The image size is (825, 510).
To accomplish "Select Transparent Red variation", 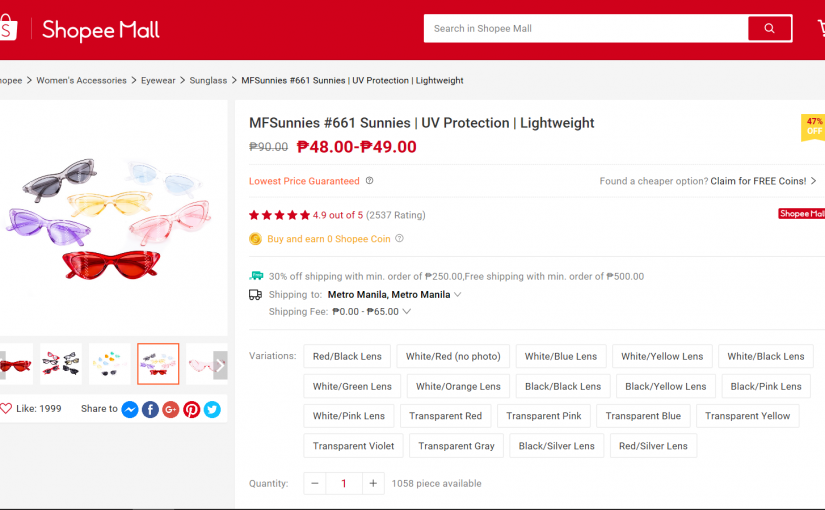I will tap(446, 416).
